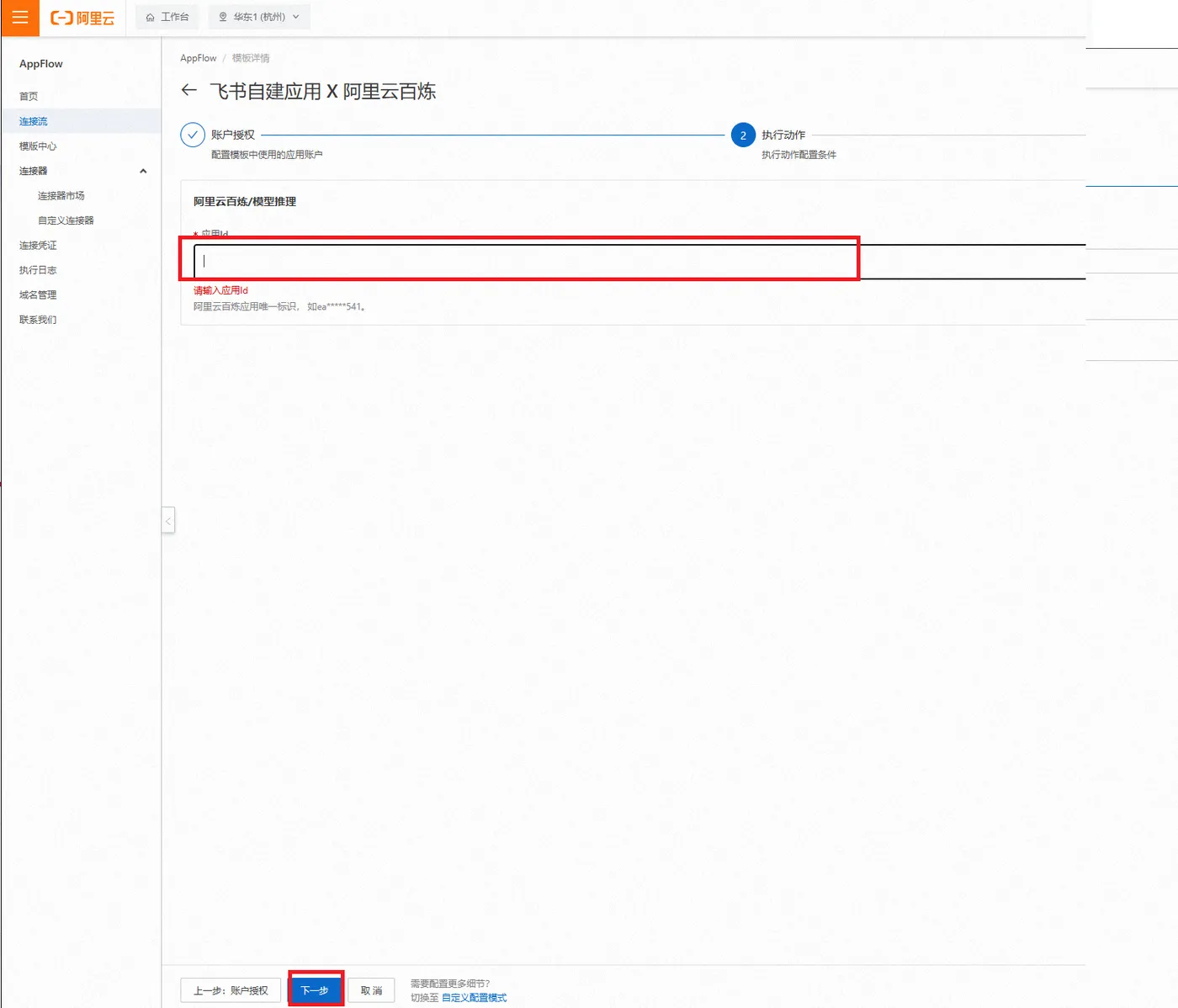Click the 阿里云百炼/模型推理 section heading
1178x1008 pixels.
245,201
